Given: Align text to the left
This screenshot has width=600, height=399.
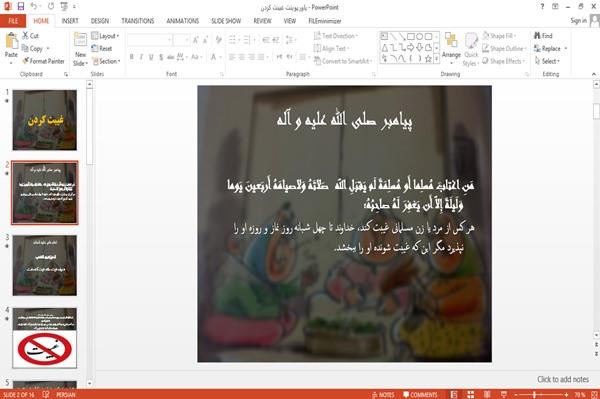Looking at the screenshot, I should (232, 57).
